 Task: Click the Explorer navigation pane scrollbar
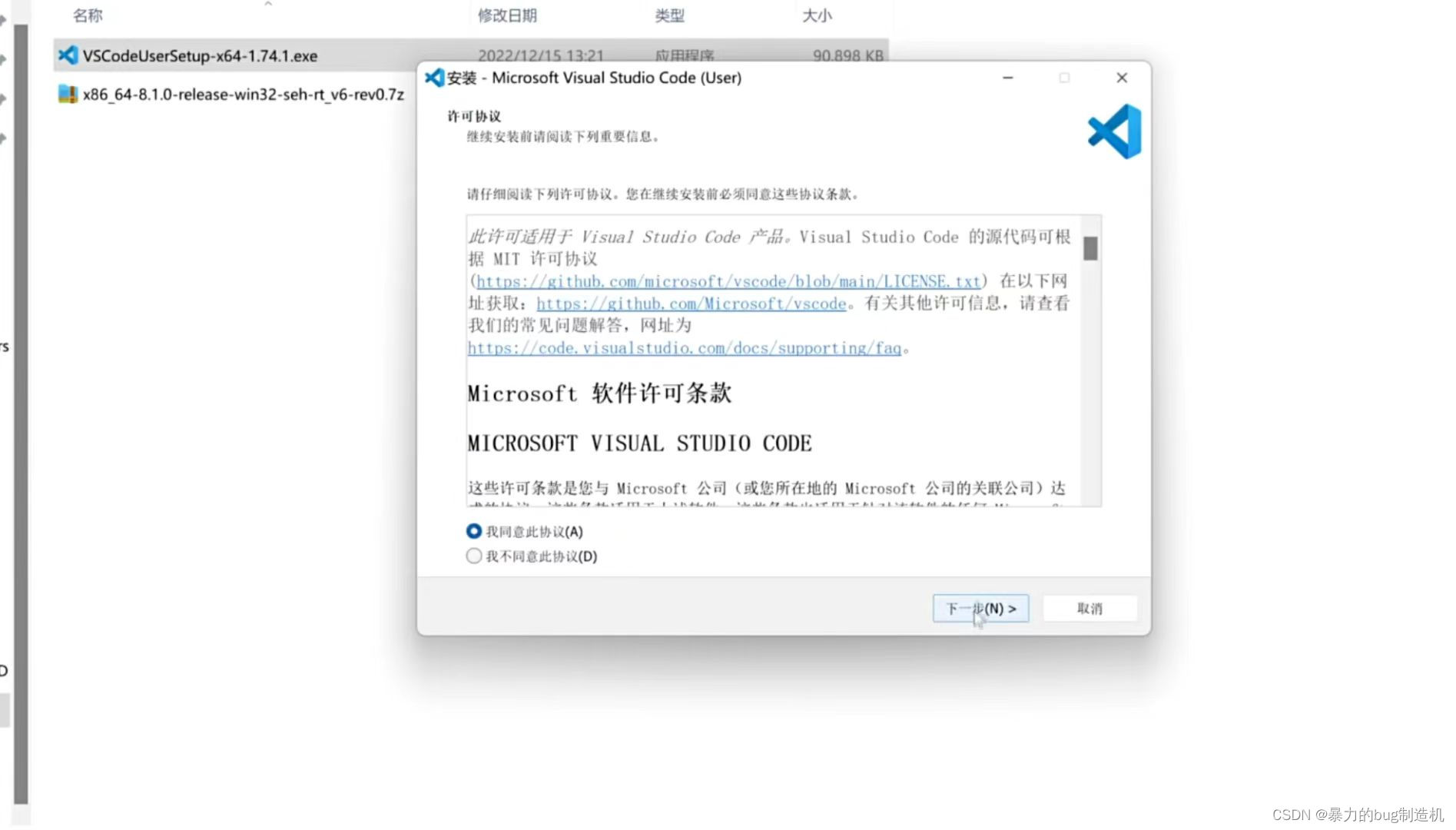(x=22, y=415)
